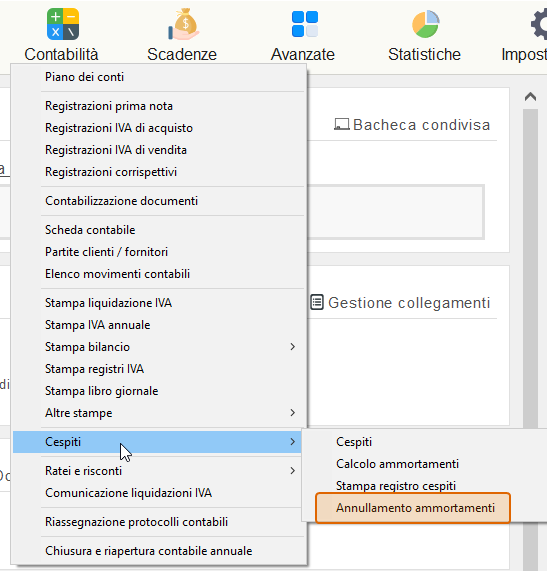Click the Scadenze toolbar label
Image resolution: width=547 pixels, height=571 pixels.
182,55
